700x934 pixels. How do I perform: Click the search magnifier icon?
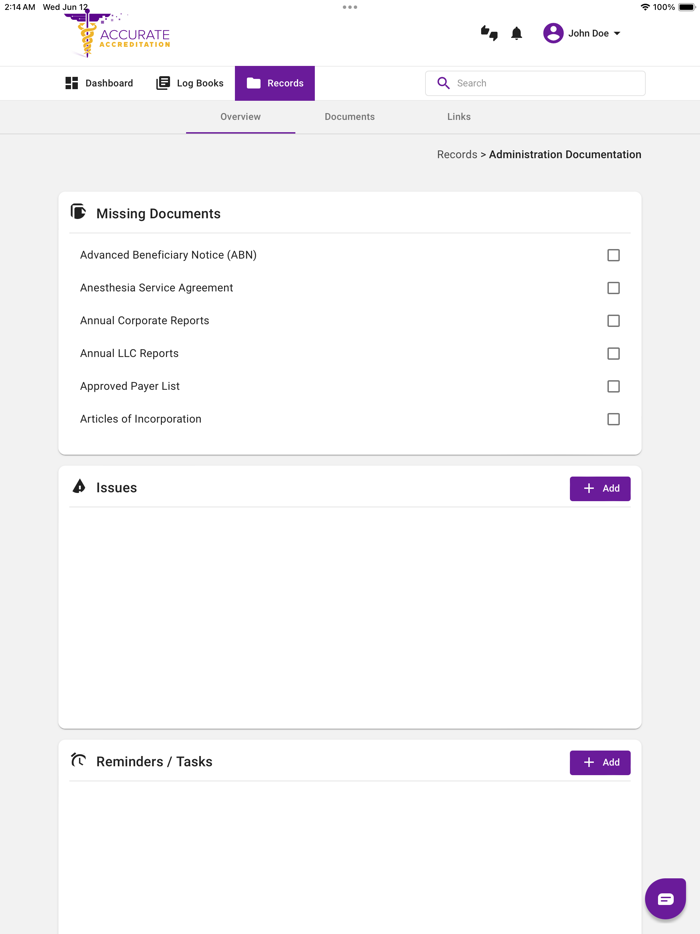point(444,83)
